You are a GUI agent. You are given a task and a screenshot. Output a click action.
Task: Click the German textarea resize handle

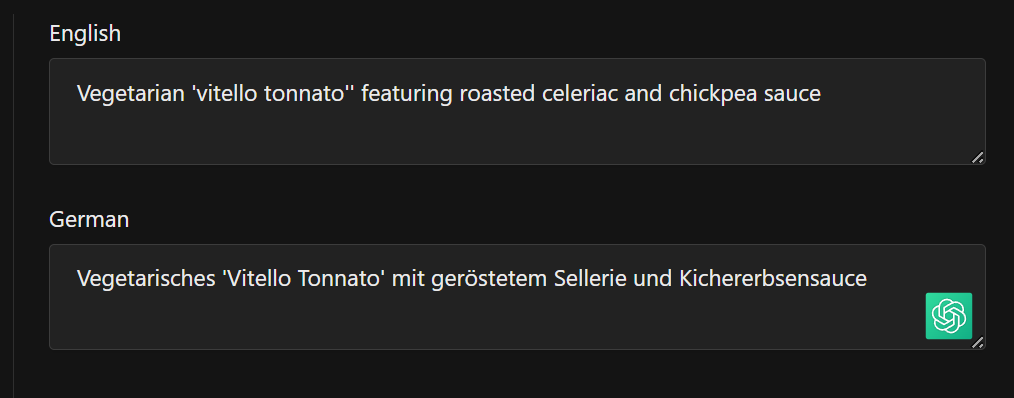(978, 342)
